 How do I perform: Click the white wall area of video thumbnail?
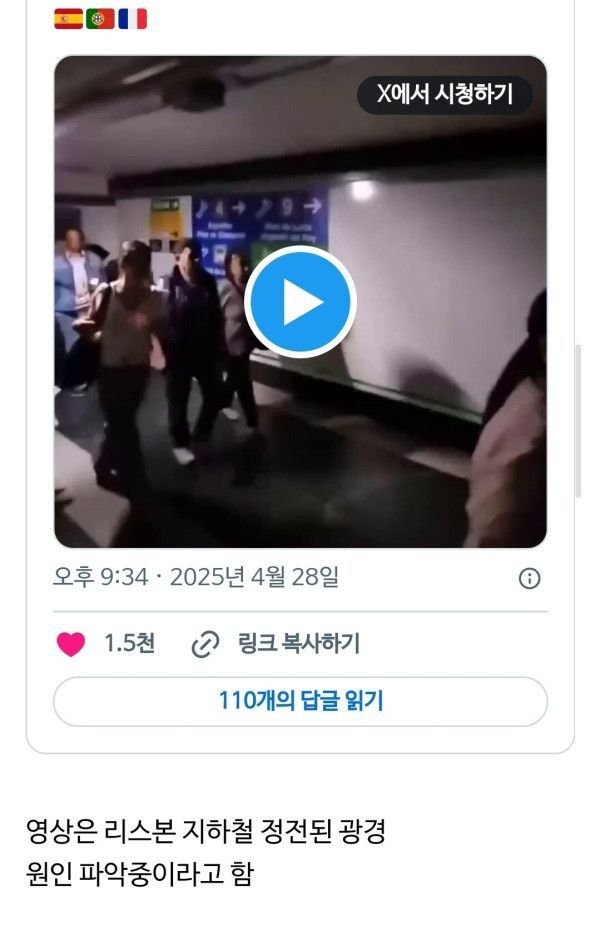click(440, 283)
